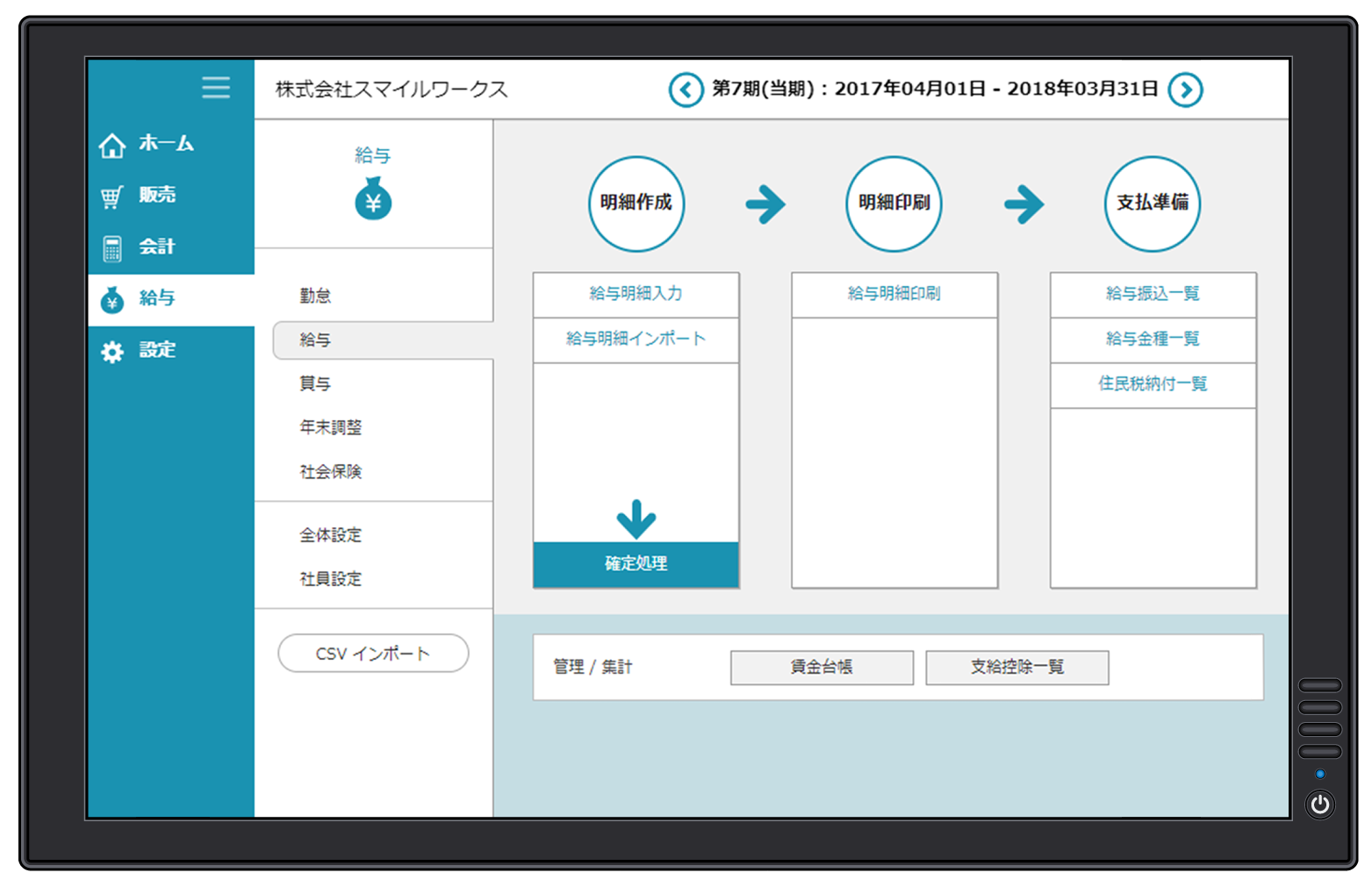This screenshot has width=1372, height=887.
Task: Click the 確定処理 button
Action: click(x=636, y=564)
